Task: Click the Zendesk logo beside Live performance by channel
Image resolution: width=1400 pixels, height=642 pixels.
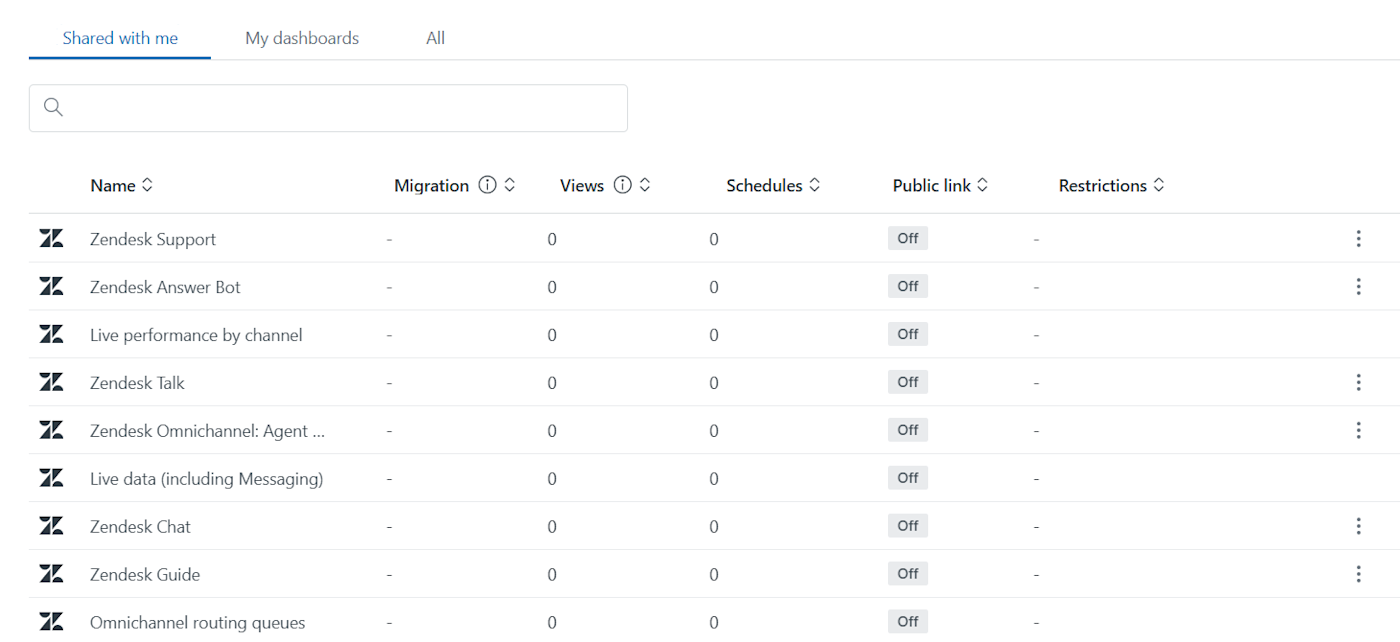Action: tap(51, 334)
